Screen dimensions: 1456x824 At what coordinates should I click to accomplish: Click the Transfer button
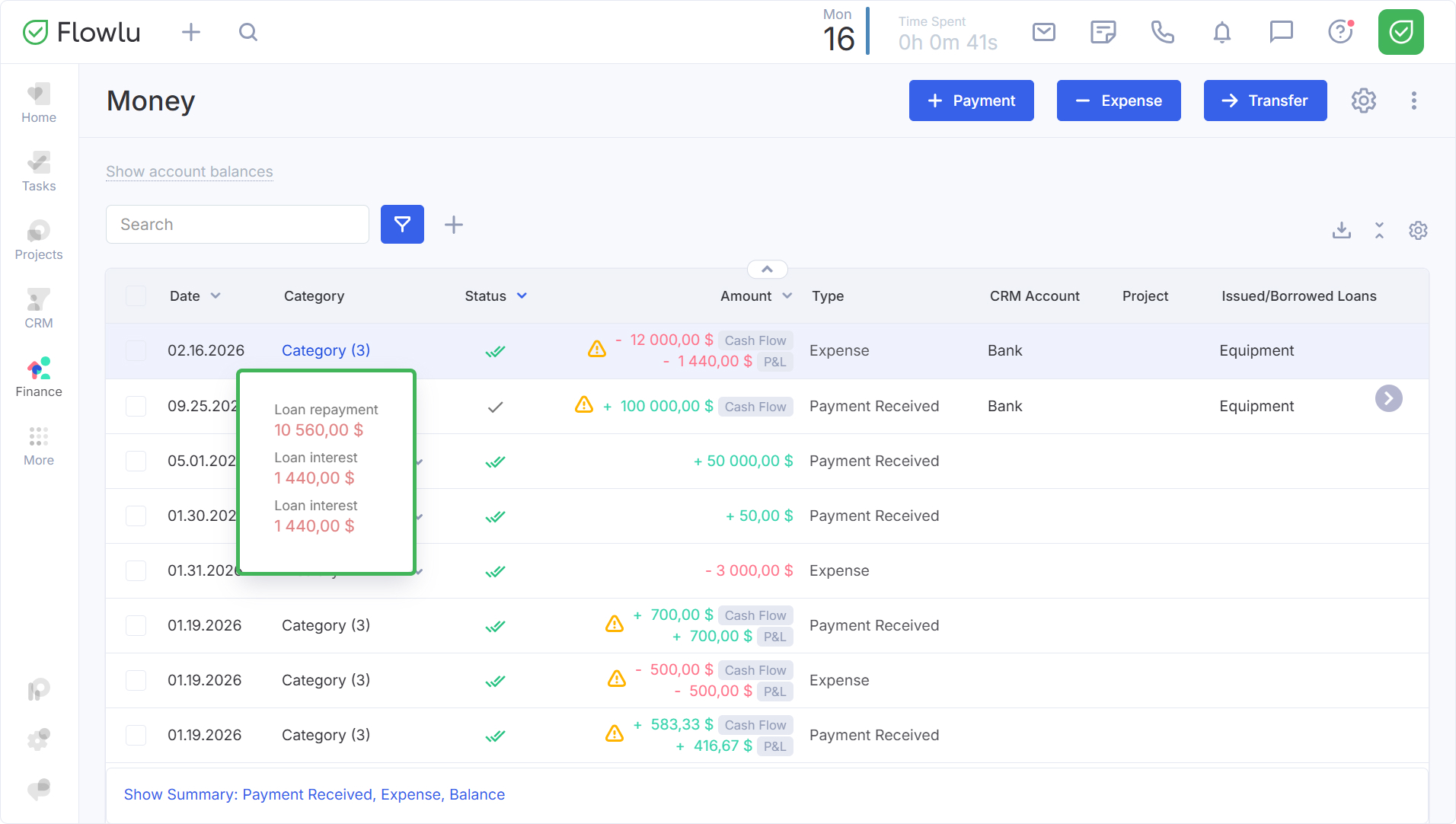[1265, 101]
